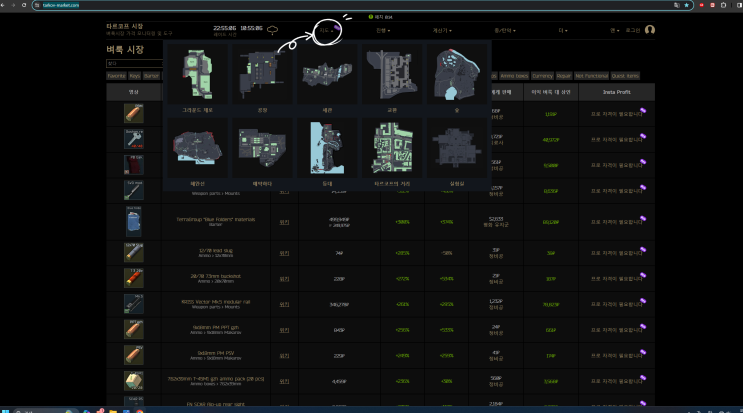This screenshot has width=743, height=413.
Task: Open the Ground Zero map thumbnail
Action: (x=198, y=74)
